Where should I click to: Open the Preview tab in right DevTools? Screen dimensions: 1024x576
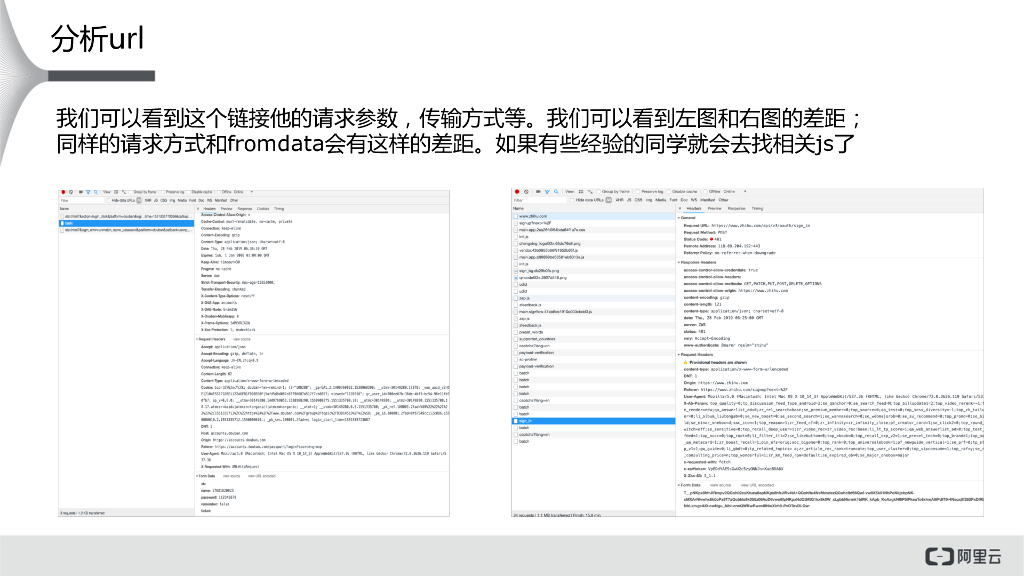pos(714,208)
